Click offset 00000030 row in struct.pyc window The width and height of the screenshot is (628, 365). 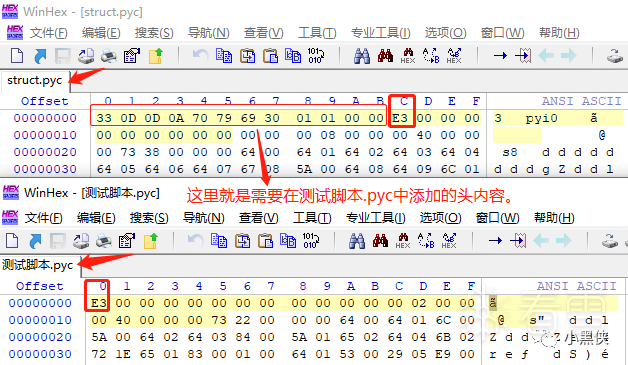pos(45,169)
